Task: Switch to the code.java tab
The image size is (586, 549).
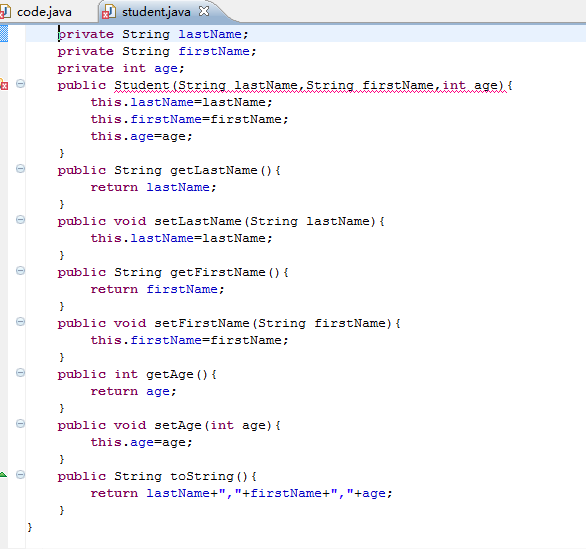Action: coord(44,12)
